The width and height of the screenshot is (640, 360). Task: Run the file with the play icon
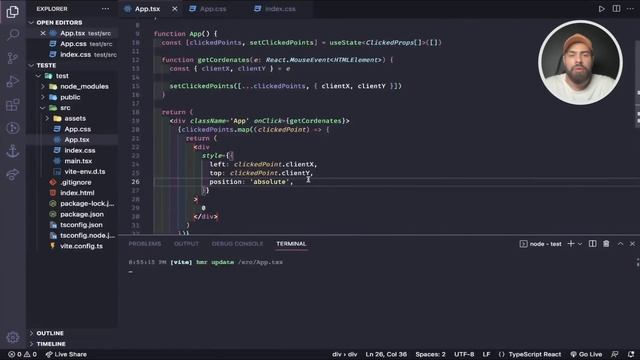pos(602,9)
